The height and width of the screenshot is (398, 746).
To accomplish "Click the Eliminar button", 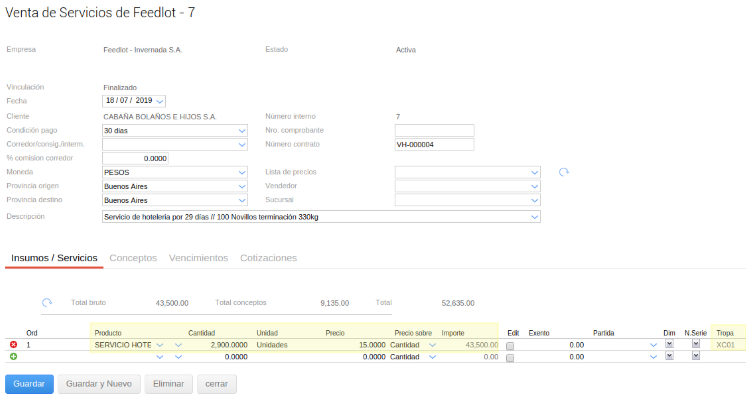I will click(x=168, y=384).
